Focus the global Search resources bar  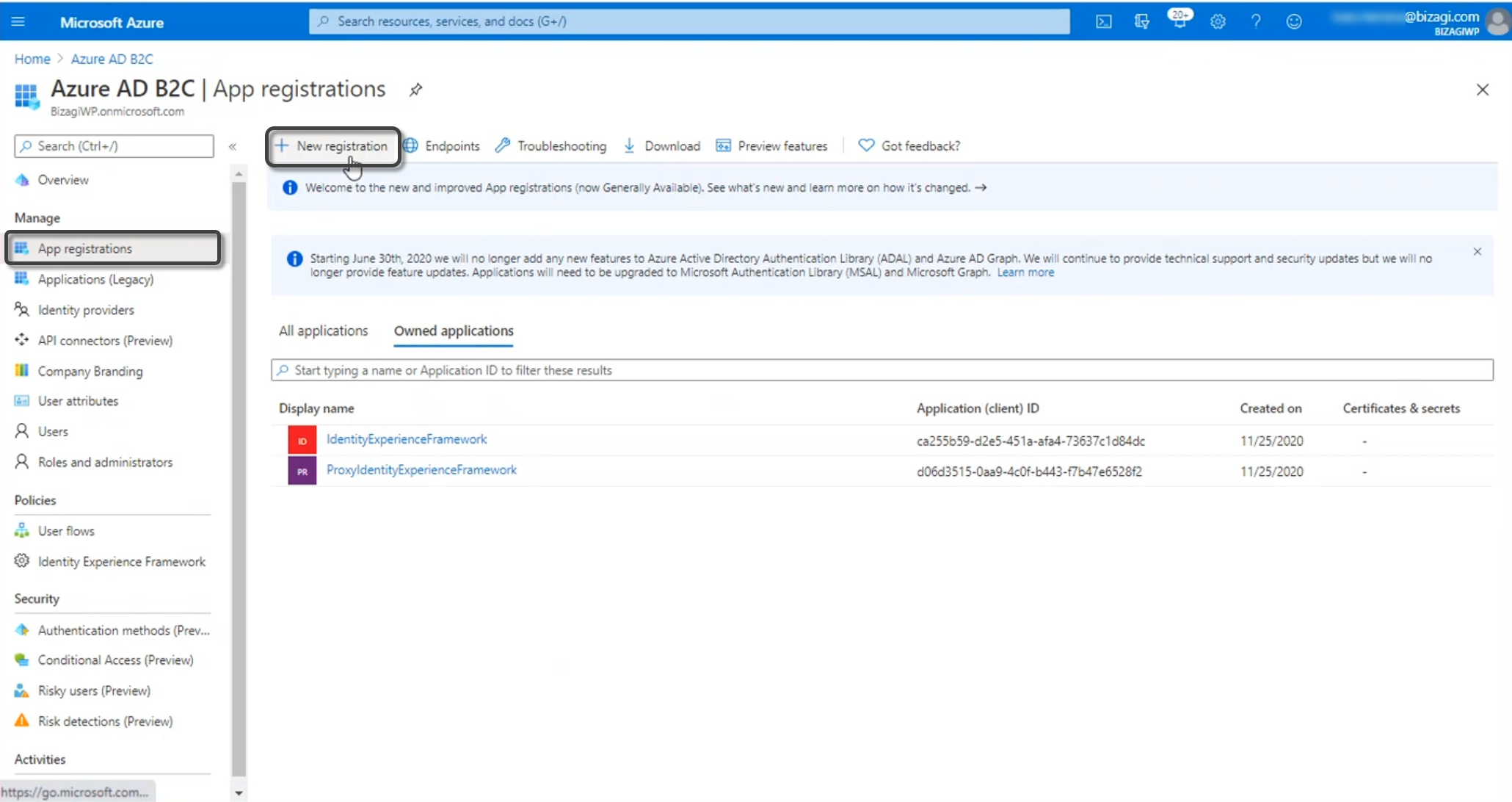pyautogui.click(x=689, y=21)
